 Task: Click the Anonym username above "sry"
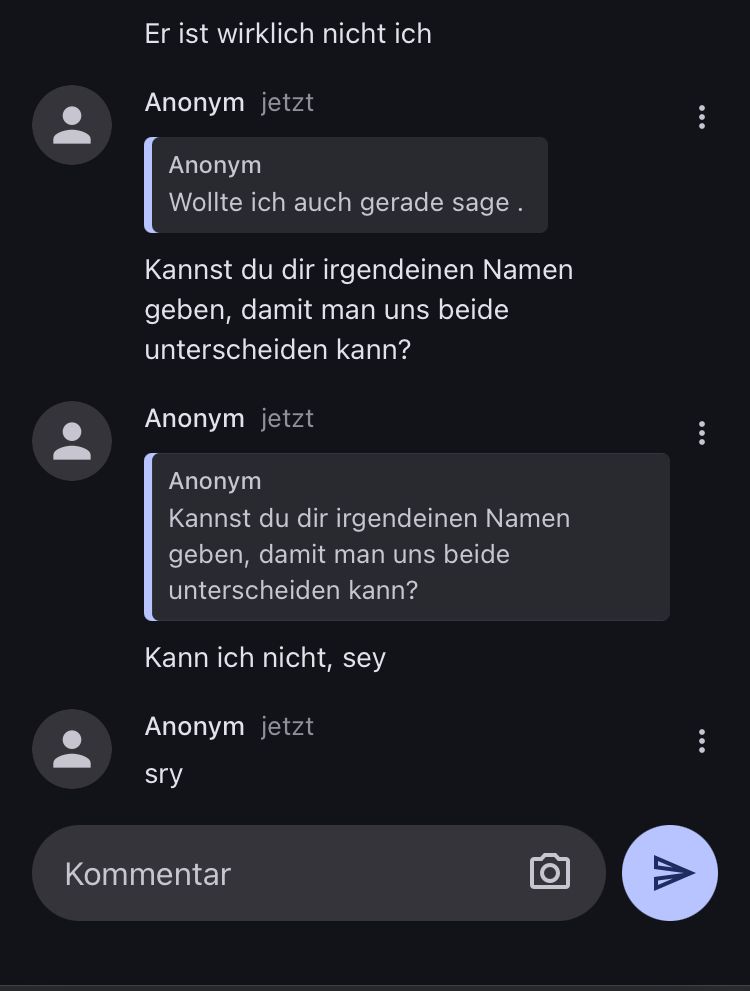click(x=194, y=726)
